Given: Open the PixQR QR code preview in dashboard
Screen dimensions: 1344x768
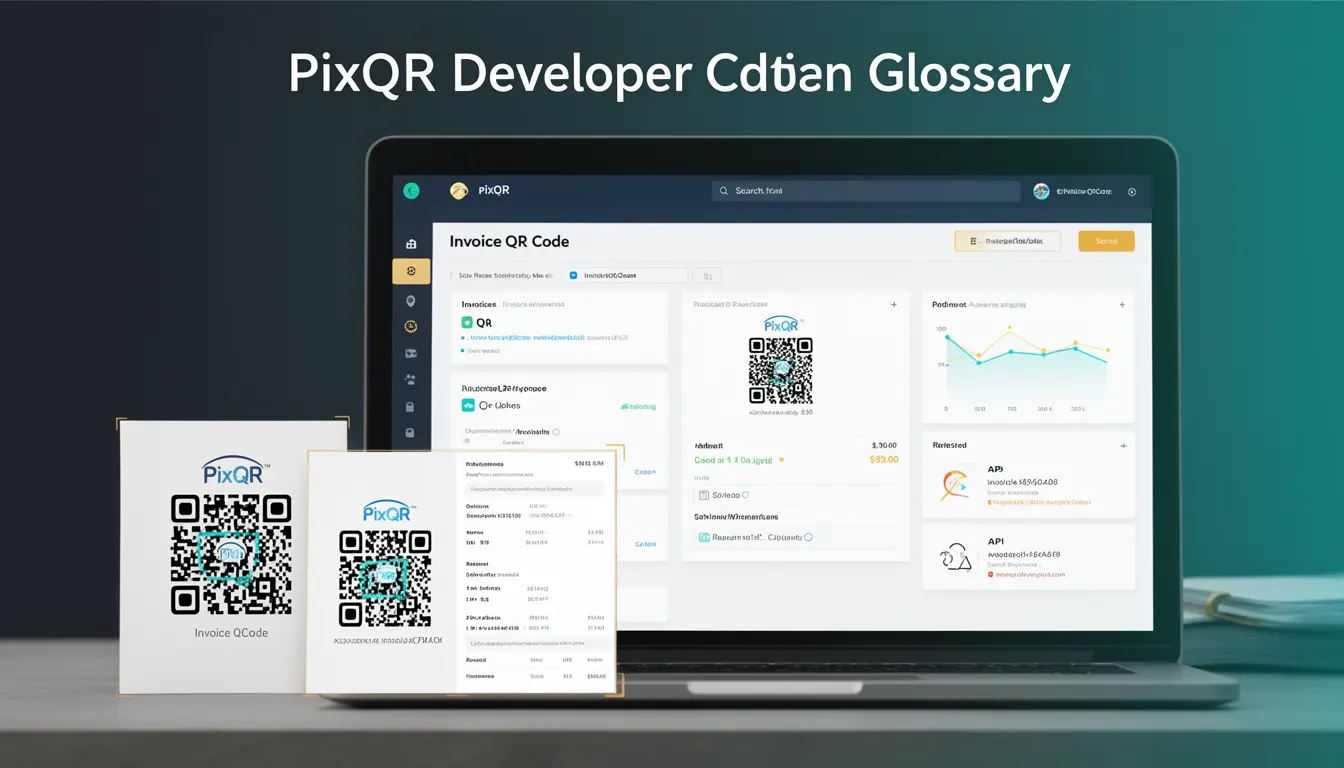Looking at the screenshot, I should tap(781, 369).
